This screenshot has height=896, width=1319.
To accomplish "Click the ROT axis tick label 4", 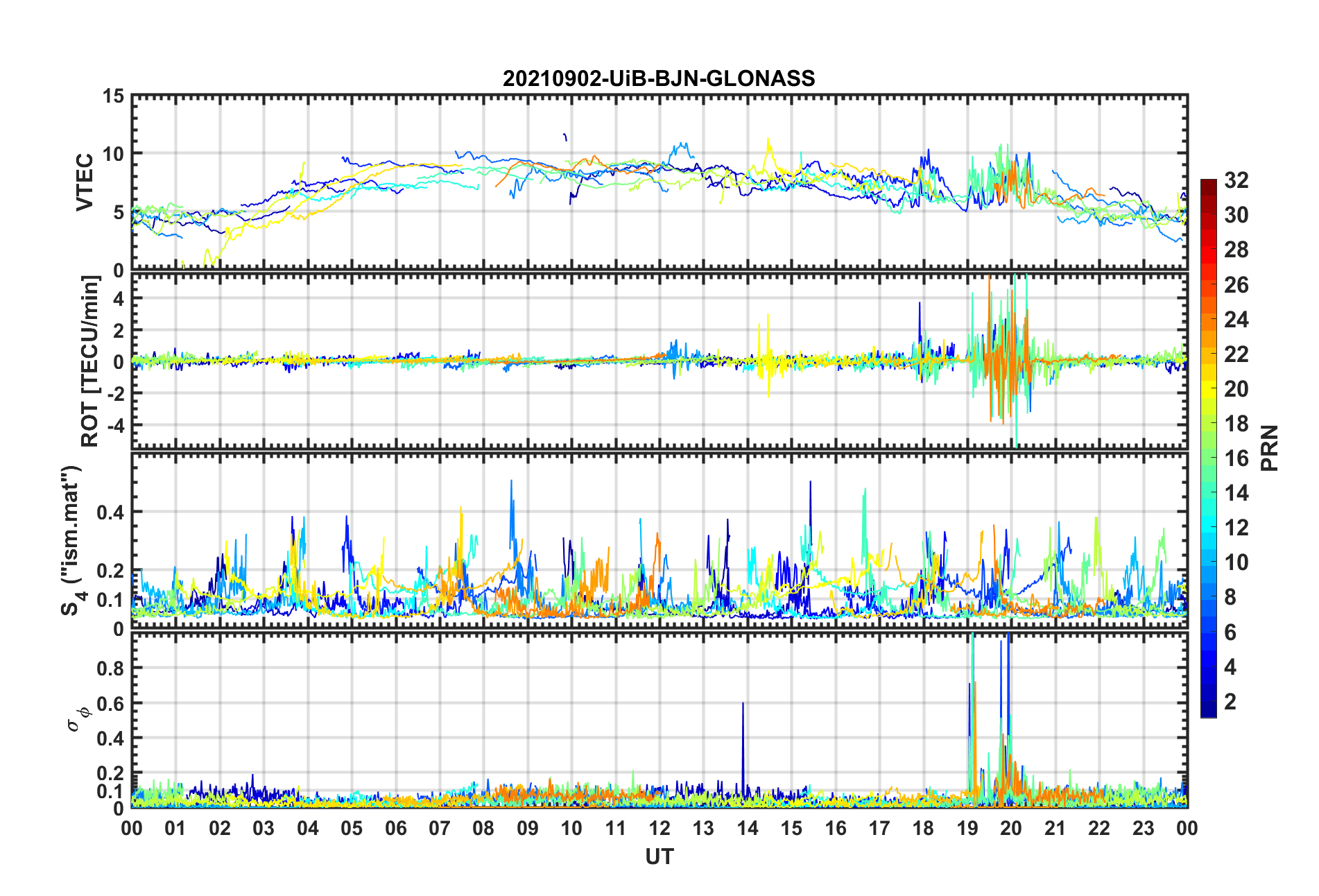I will (119, 298).
